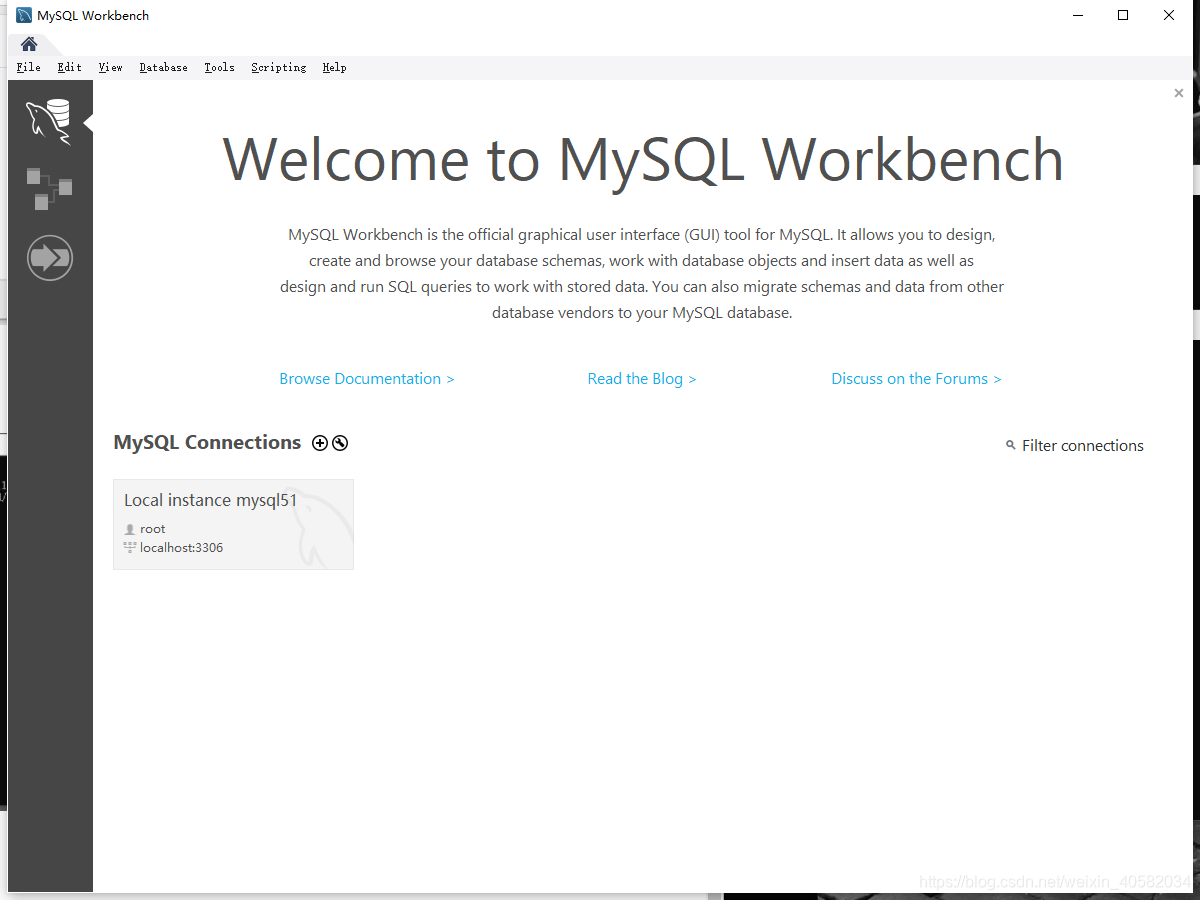Open the Models sidebar icon

[49, 189]
